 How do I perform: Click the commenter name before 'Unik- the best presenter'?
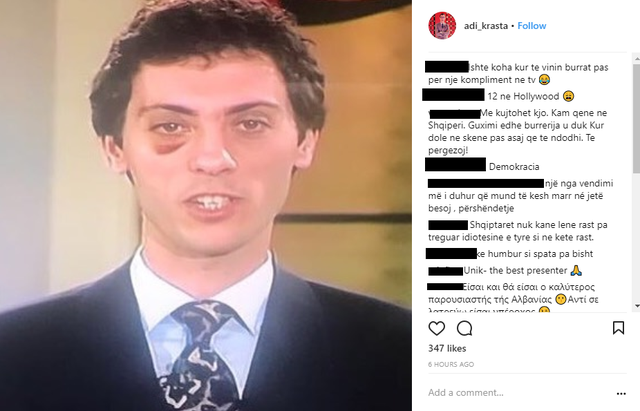pyautogui.click(x=445, y=271)
